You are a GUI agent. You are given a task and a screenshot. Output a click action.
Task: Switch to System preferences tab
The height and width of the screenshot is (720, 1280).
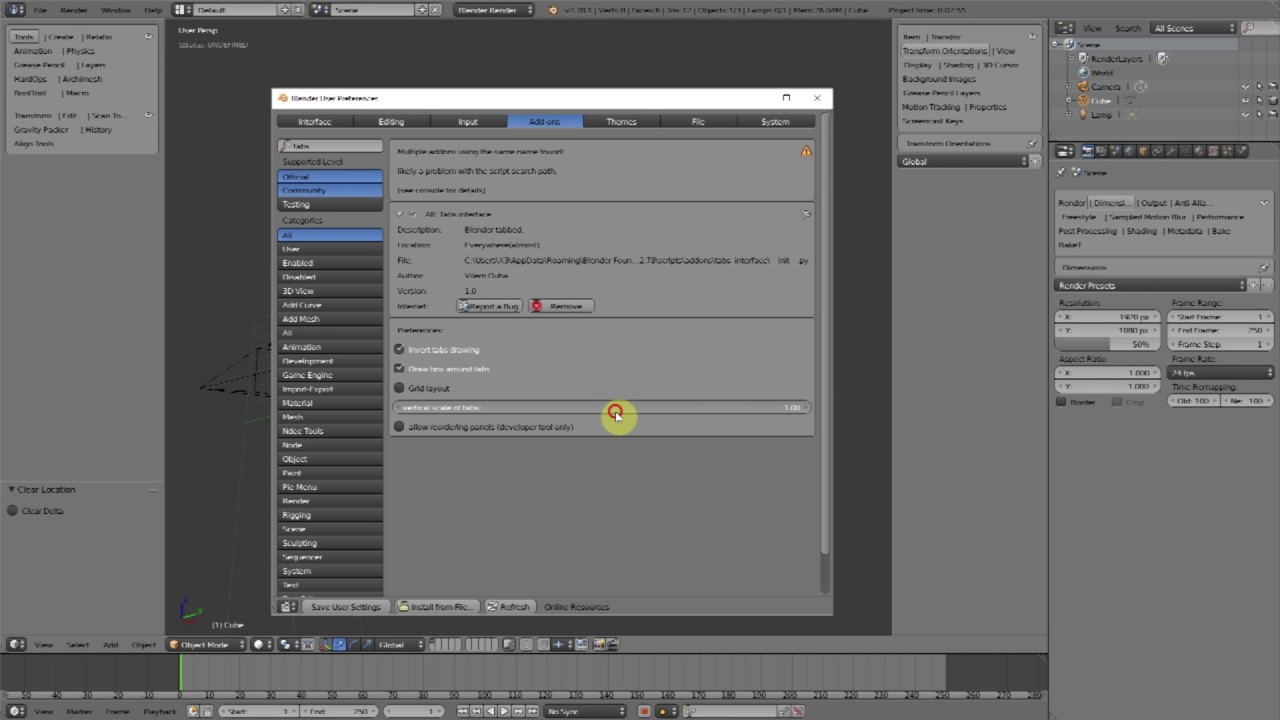(x=775, y=122)
